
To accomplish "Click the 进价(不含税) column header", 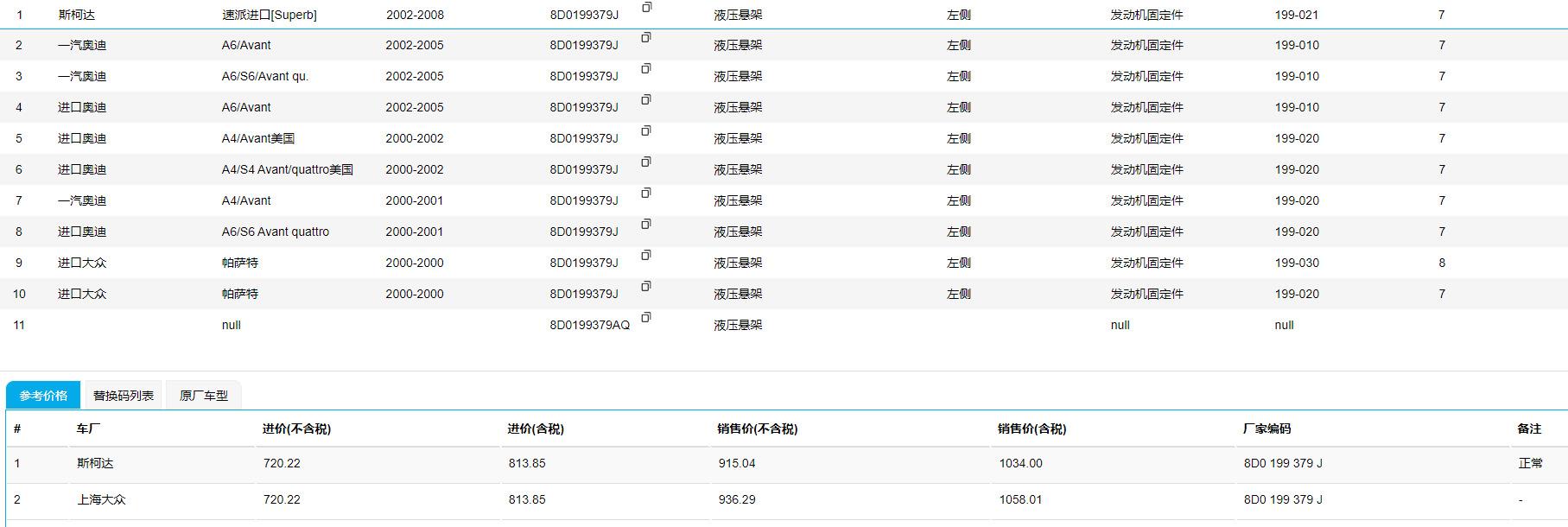I will [x=296, y=429].
